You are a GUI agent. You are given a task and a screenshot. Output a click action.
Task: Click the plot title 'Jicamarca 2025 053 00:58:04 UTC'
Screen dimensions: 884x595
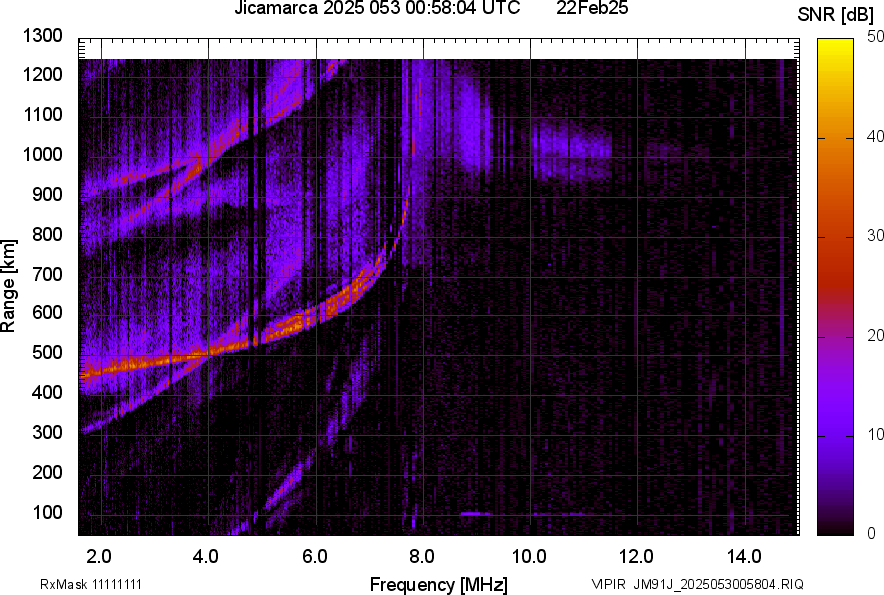[377, 8]
